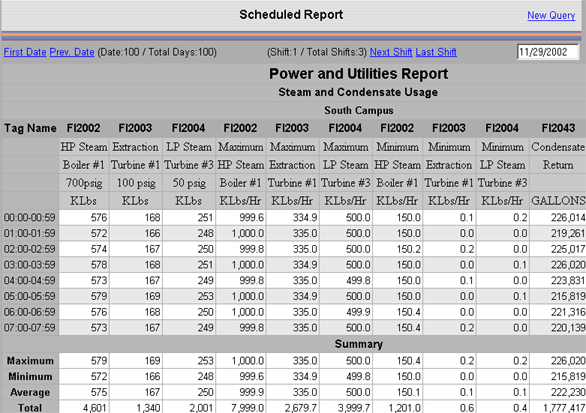Click the Total value 2,001
Screen dimensions: 586x413
pos(201,408)
